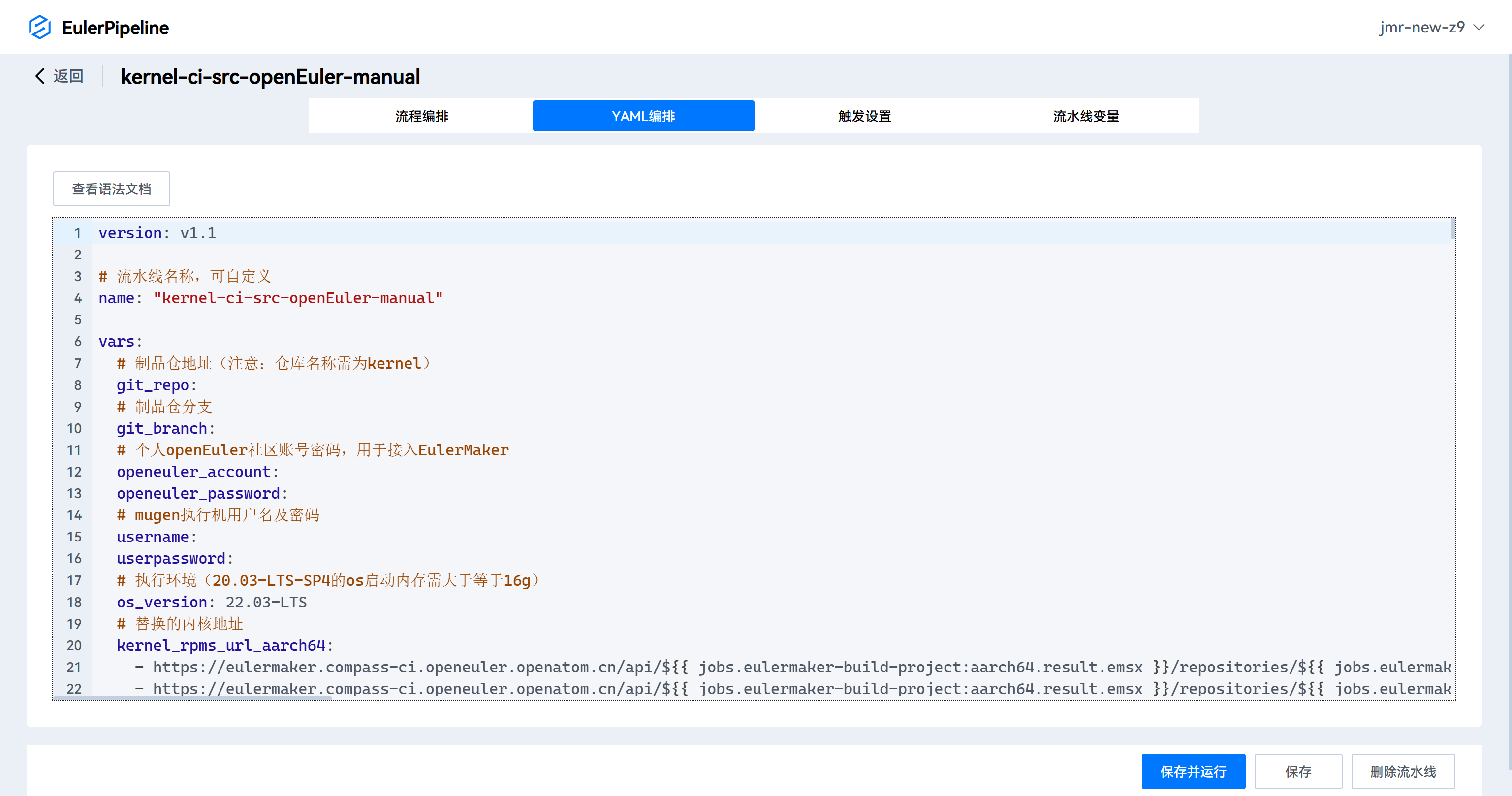Select the YAML编排 tab
1512x796 pixels.
click(643, 116)
